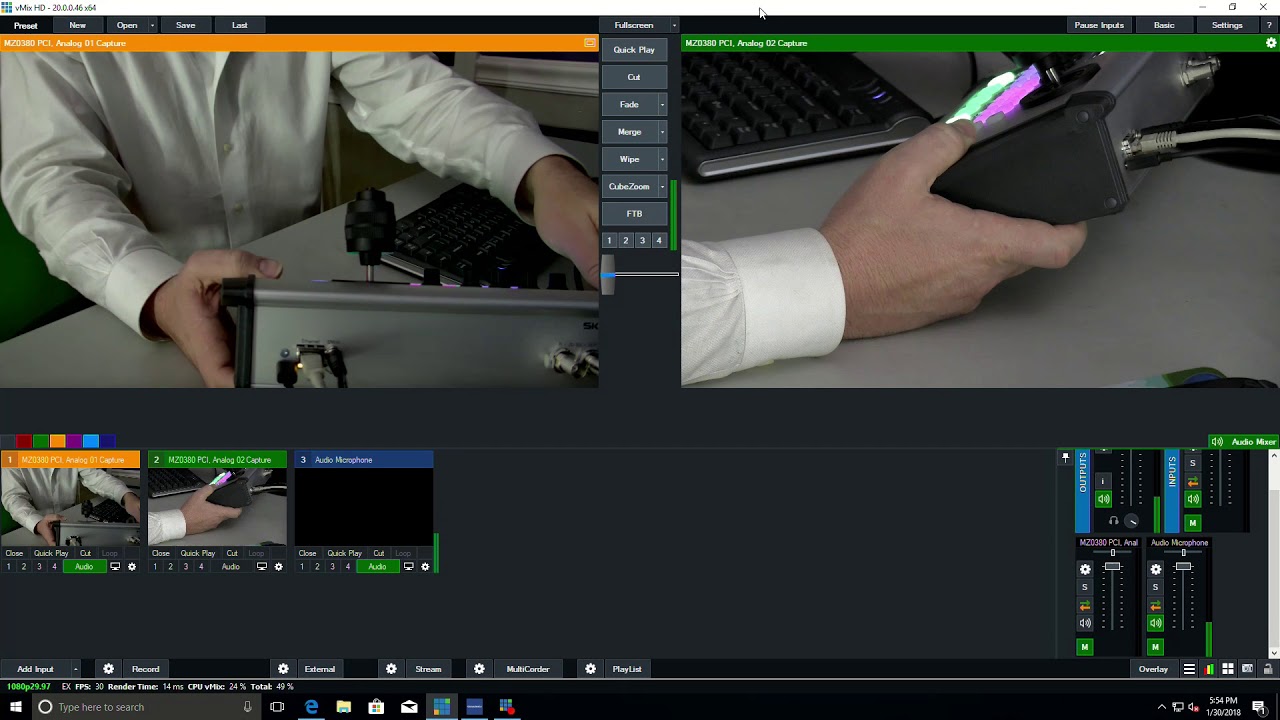This screenshot has width=1280, height=720.
Task: Open settings gear for Analog 02 Capture input
Action: 278,567
